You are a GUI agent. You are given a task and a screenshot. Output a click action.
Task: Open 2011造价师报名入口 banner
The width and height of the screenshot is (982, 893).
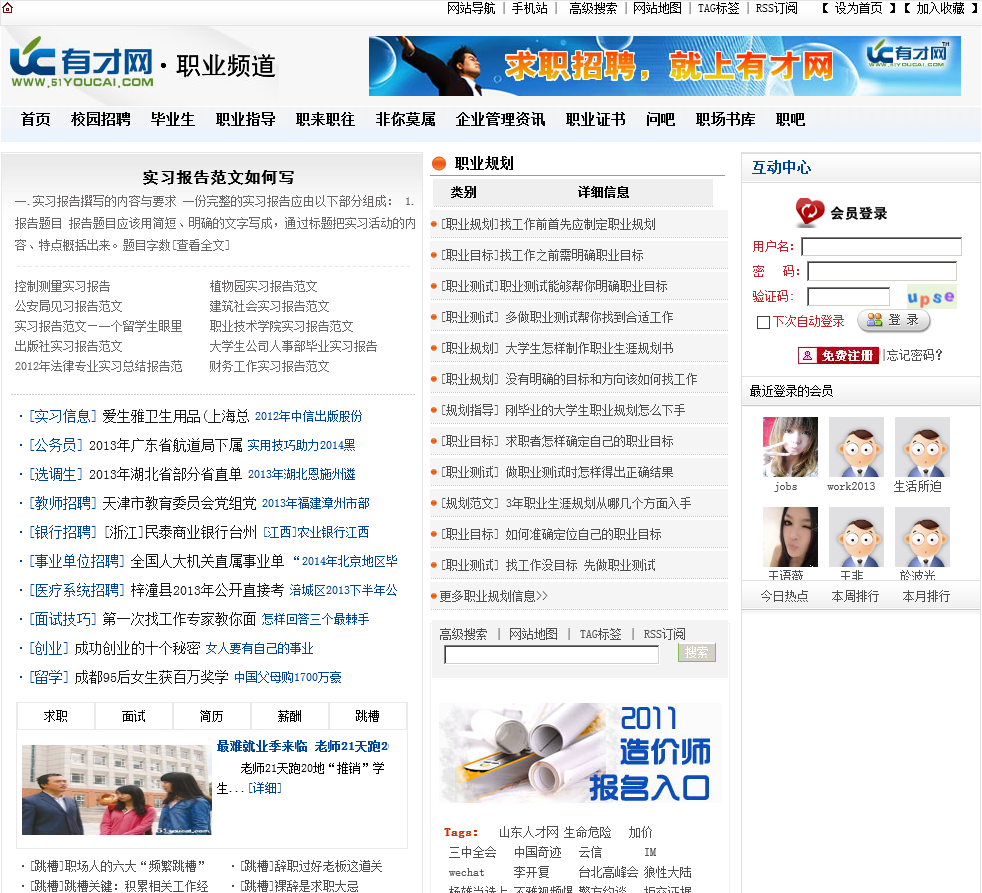tap(580, 753)
